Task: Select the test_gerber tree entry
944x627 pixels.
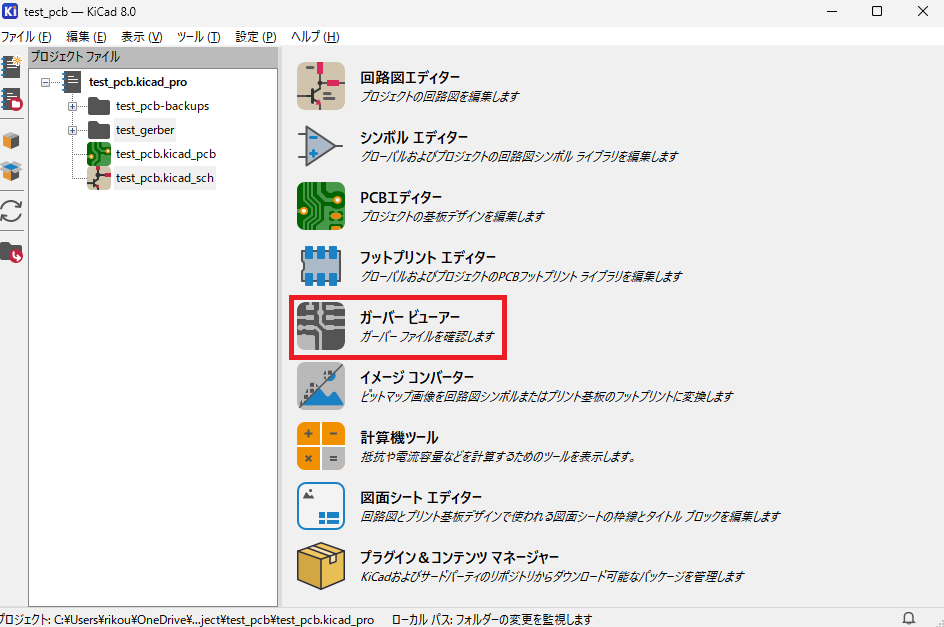Action: pos(145,130)
